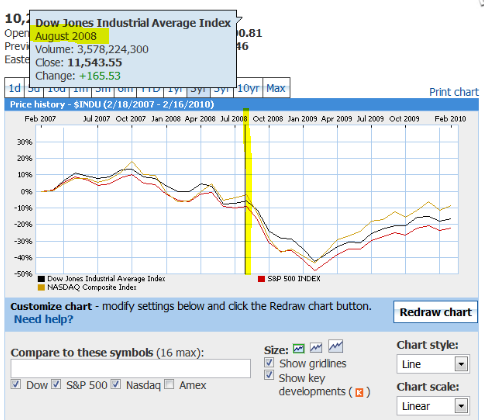Switch to the 10yr range tab
Screen dimensions: 484x420
[x=248, y=88]
